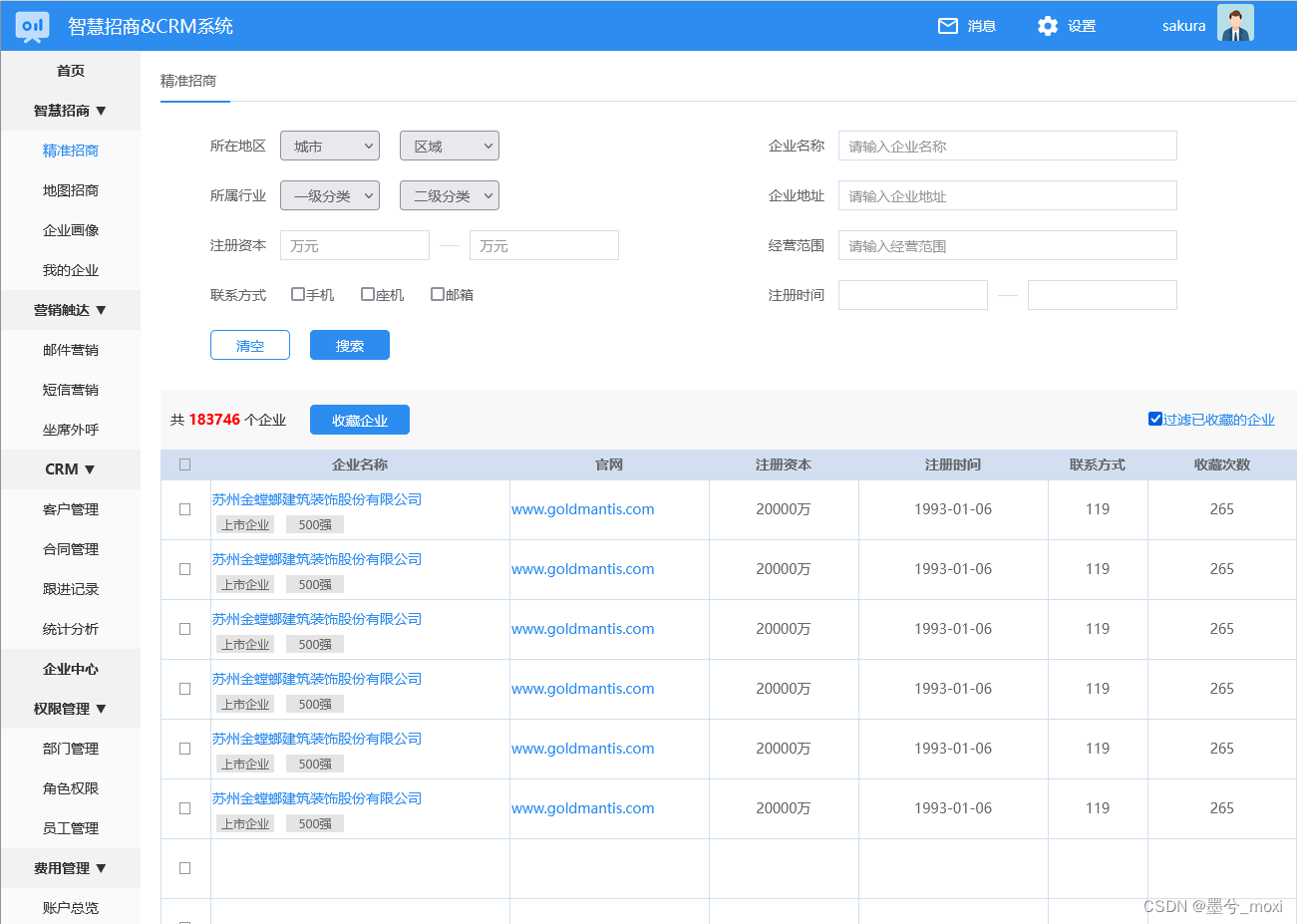Viewport: 1297px width, 924px height.
Task: Click the minimum 注册资本 field
Action: click(x=355, y=245)
